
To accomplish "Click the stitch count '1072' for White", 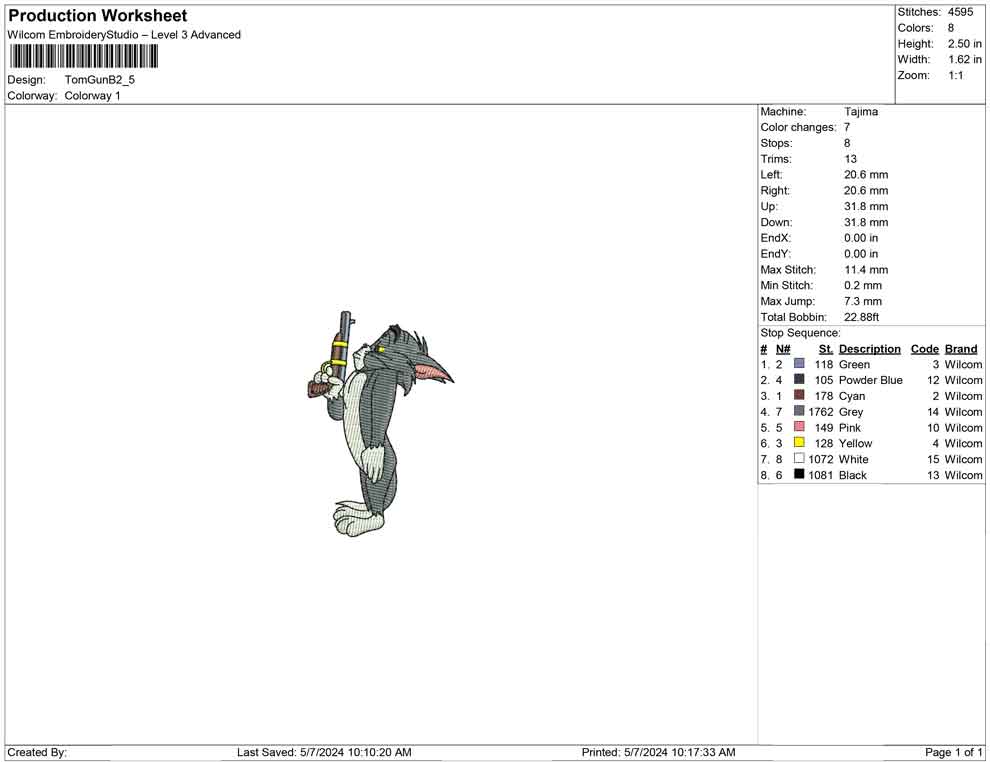I will point(821,459).
